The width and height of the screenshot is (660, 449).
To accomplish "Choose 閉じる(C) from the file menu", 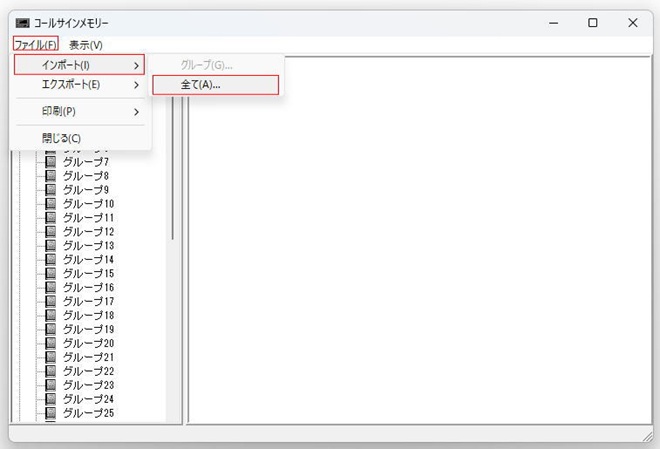I will coord(62,138).
